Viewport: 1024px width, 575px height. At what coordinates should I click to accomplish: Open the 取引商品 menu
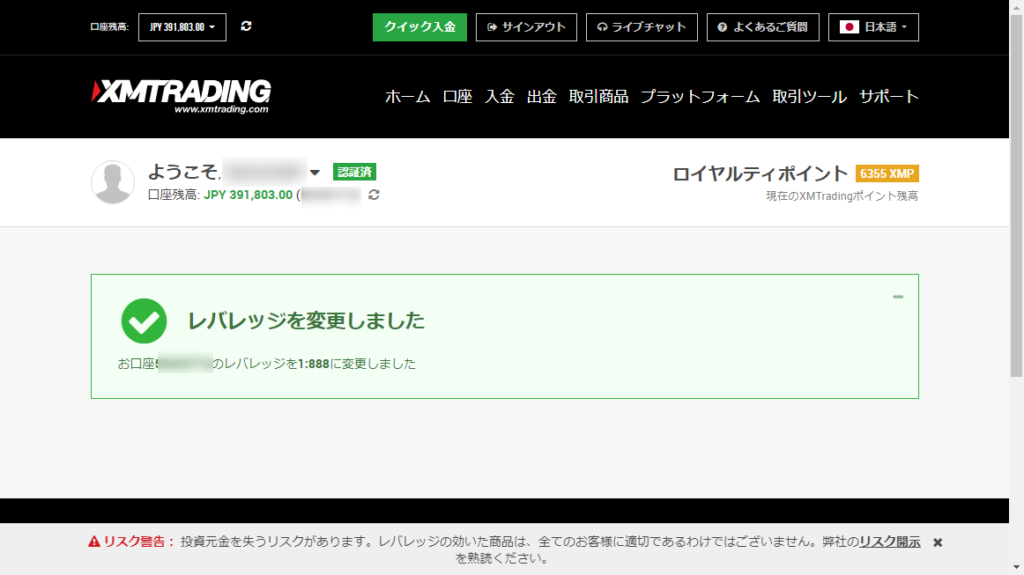click(x=598, y=97)
